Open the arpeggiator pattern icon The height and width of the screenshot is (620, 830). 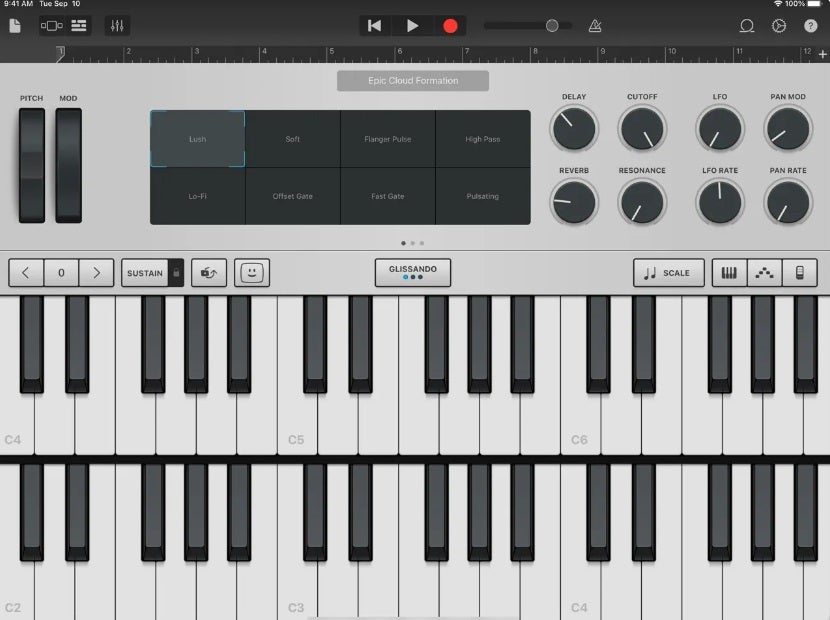(765, 273)
